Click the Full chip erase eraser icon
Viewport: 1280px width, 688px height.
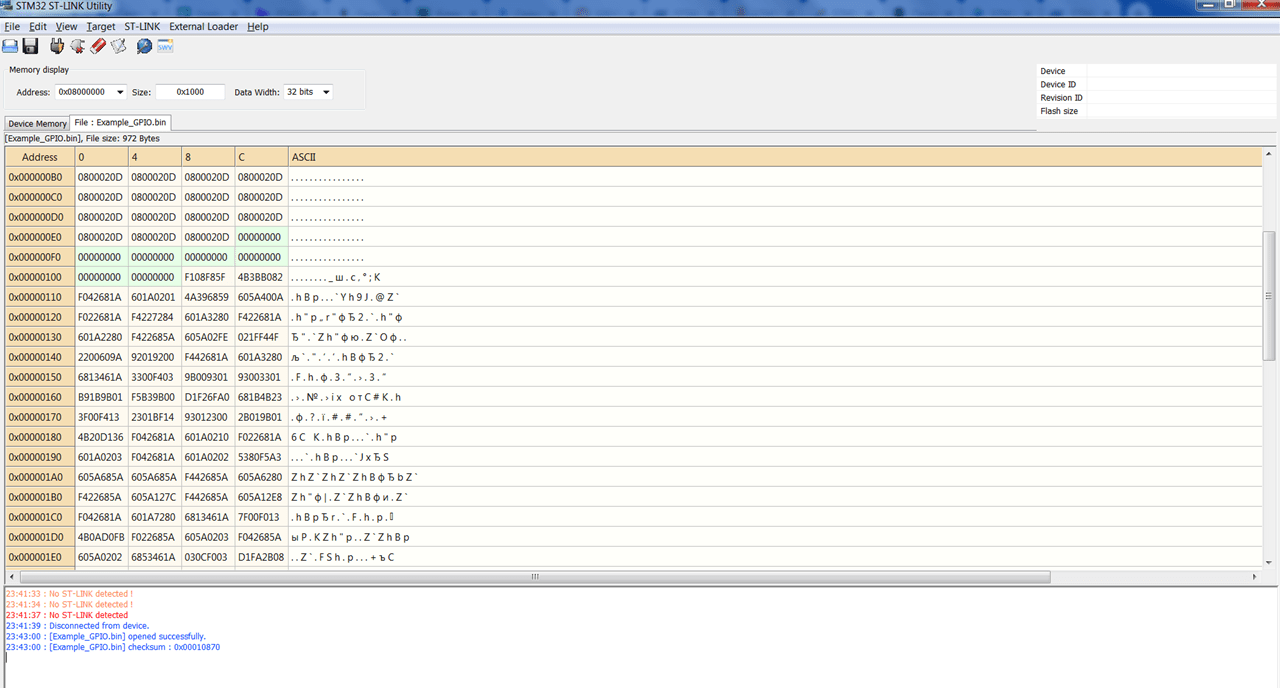[98, 46]
